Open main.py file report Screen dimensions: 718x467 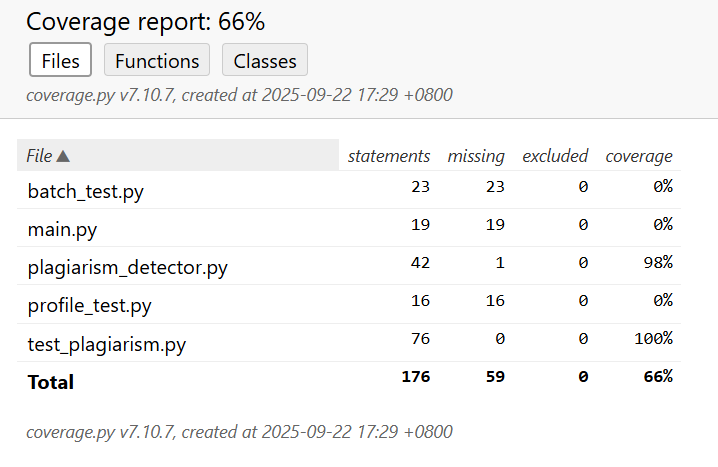coord(62,229)
